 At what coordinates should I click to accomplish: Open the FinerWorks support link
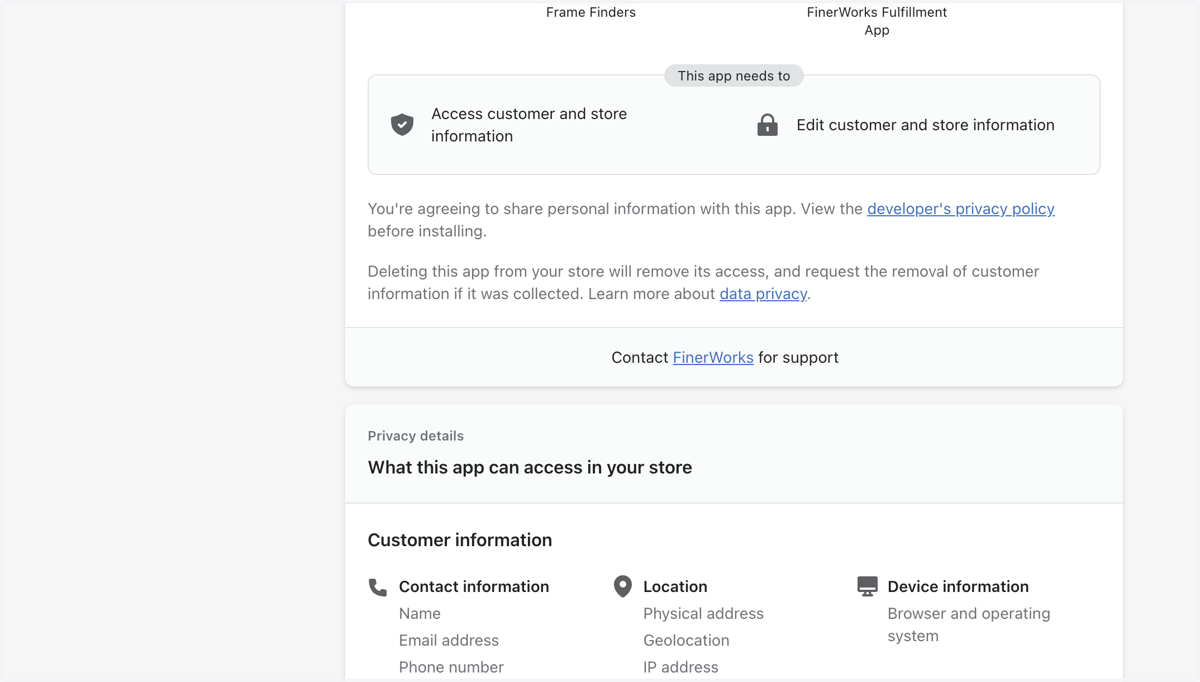click(713, 358)
